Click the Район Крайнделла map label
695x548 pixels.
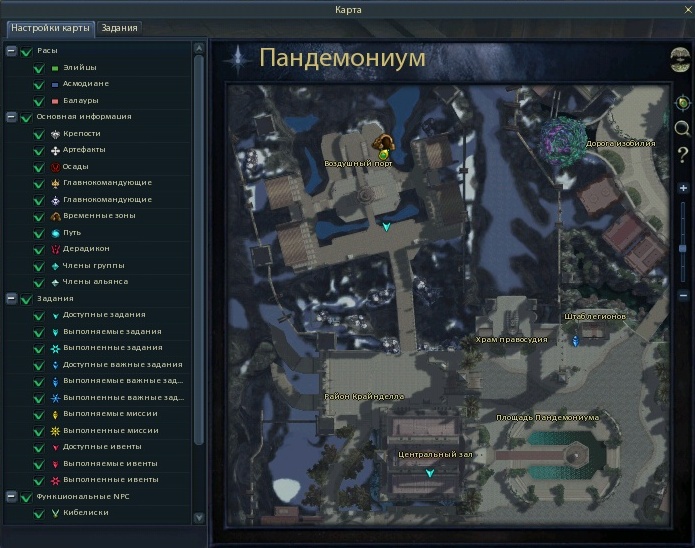pyautogui.click(x=364, y=397)
